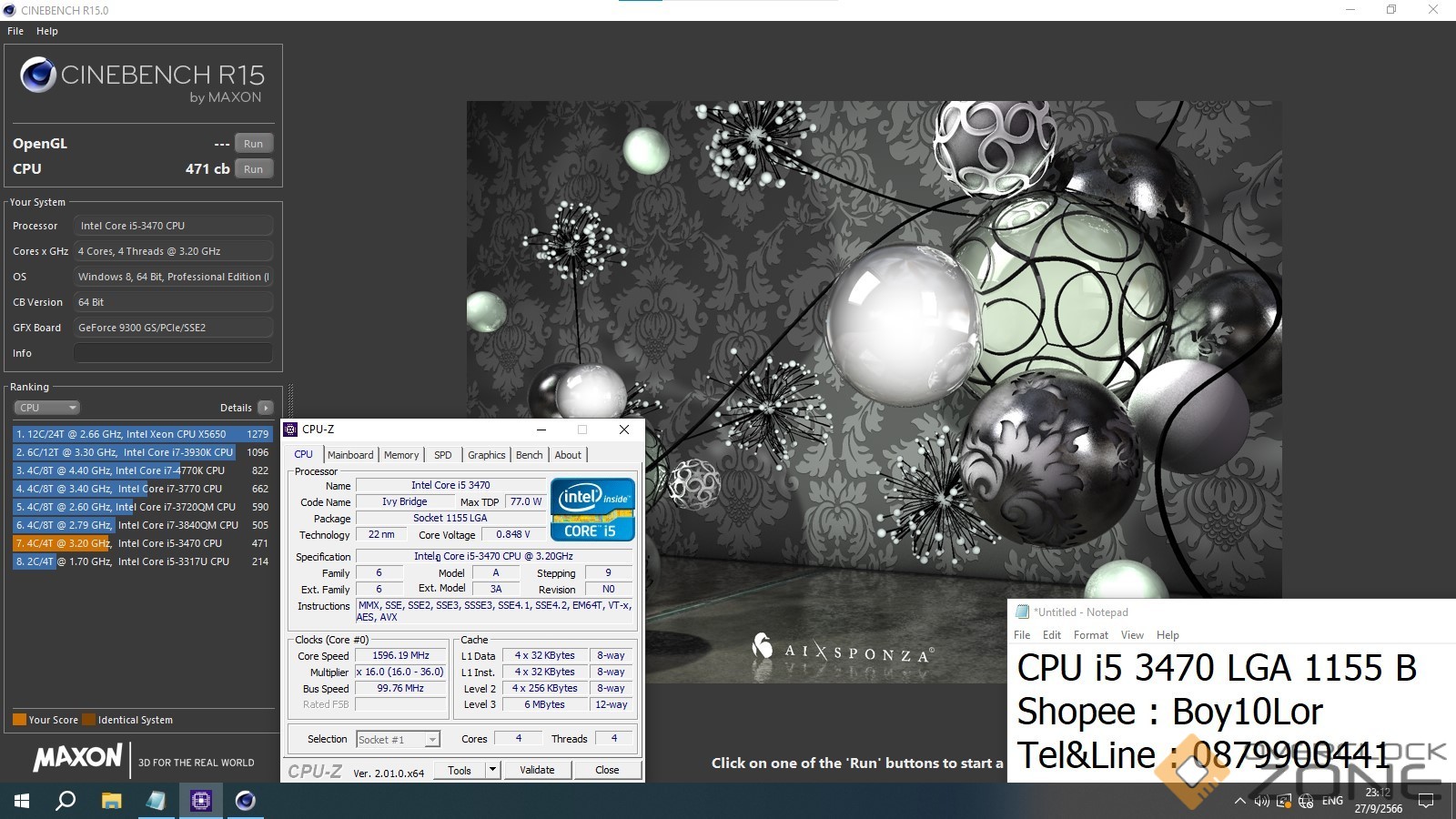Click the Info text field
This screenshot has width=1456, height=819.
173,353
